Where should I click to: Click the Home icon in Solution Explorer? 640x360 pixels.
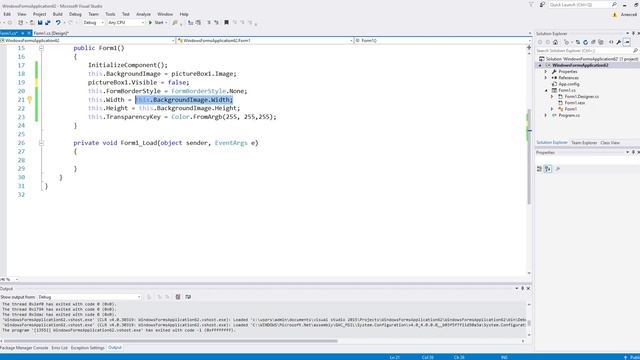[555, 42]
